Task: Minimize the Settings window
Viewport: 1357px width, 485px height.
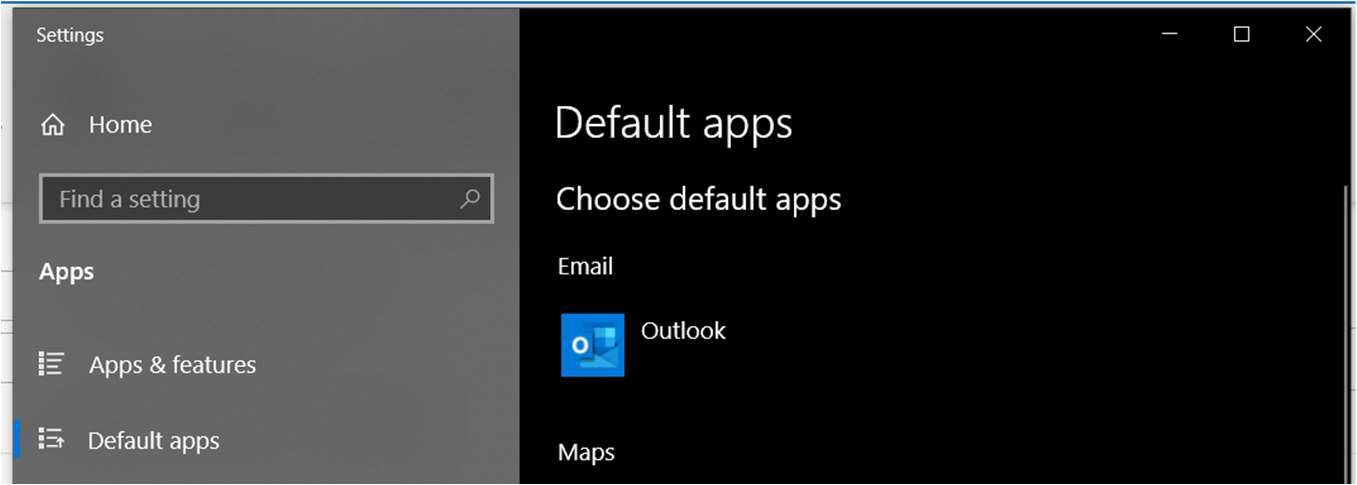Action: (x=1170, y=35)
